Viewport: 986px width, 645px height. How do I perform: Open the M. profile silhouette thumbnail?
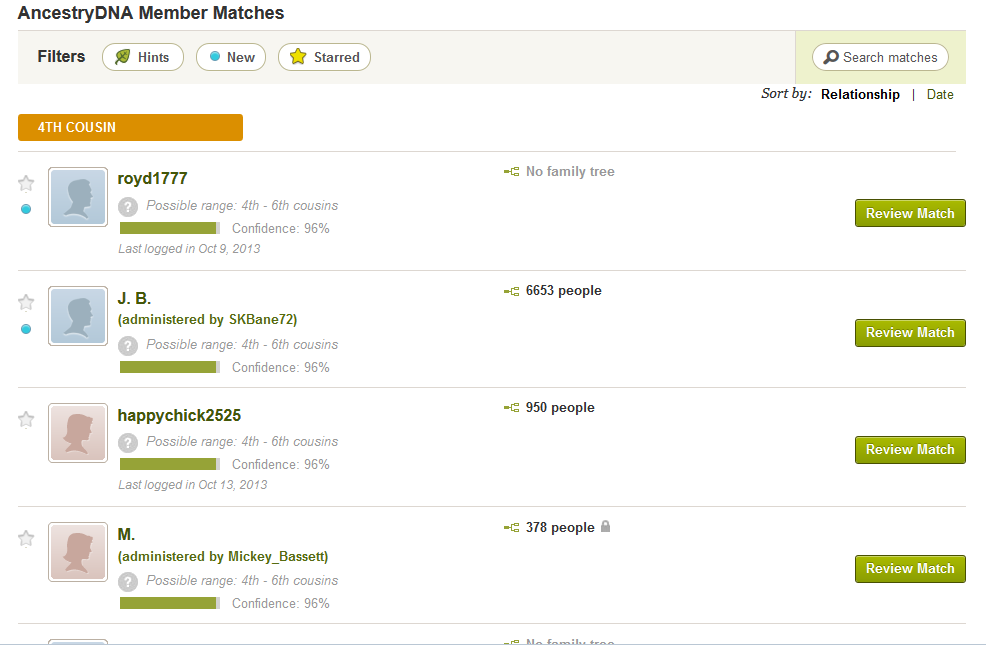78,551
